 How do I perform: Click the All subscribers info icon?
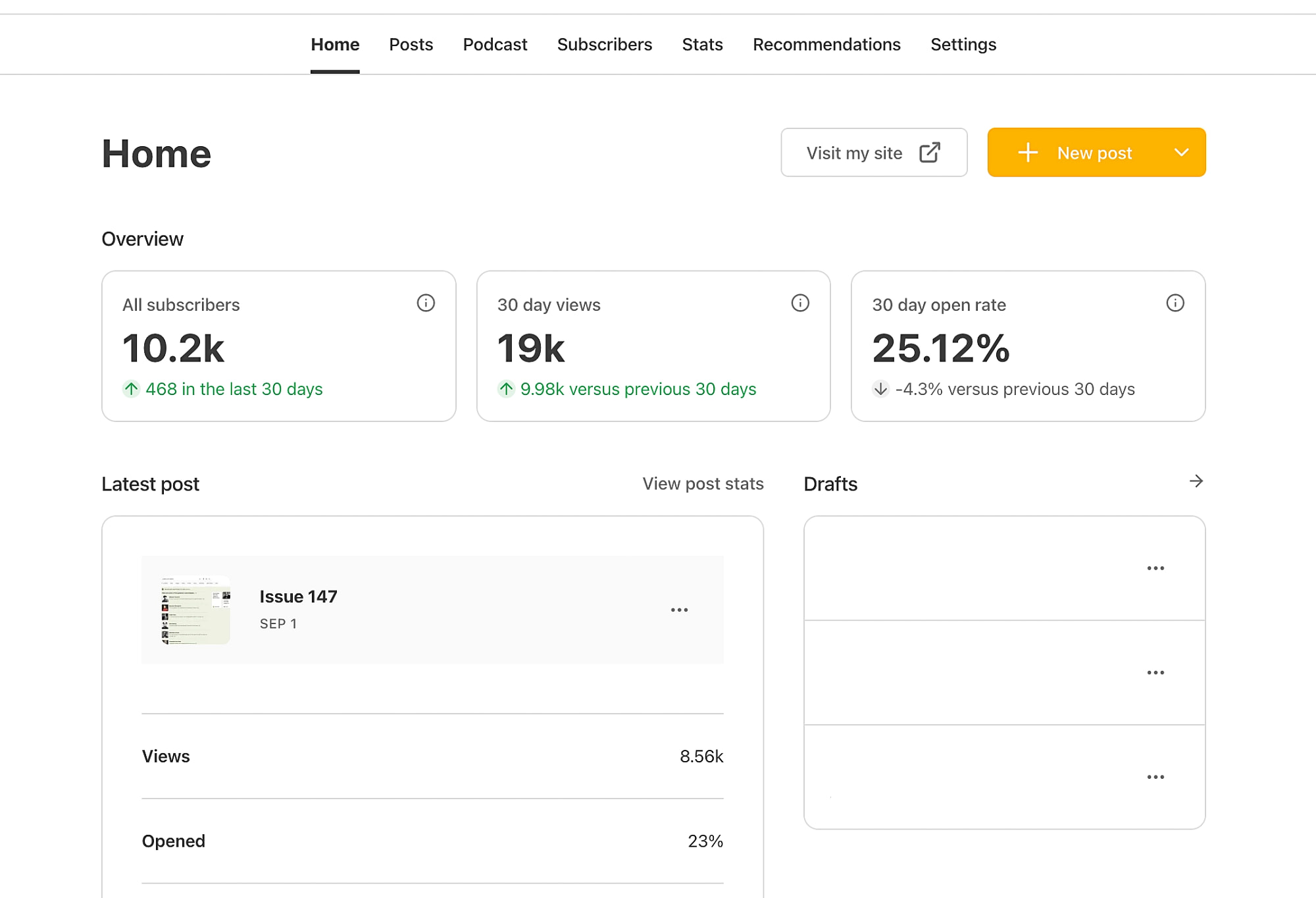click(x=426, y=303)
